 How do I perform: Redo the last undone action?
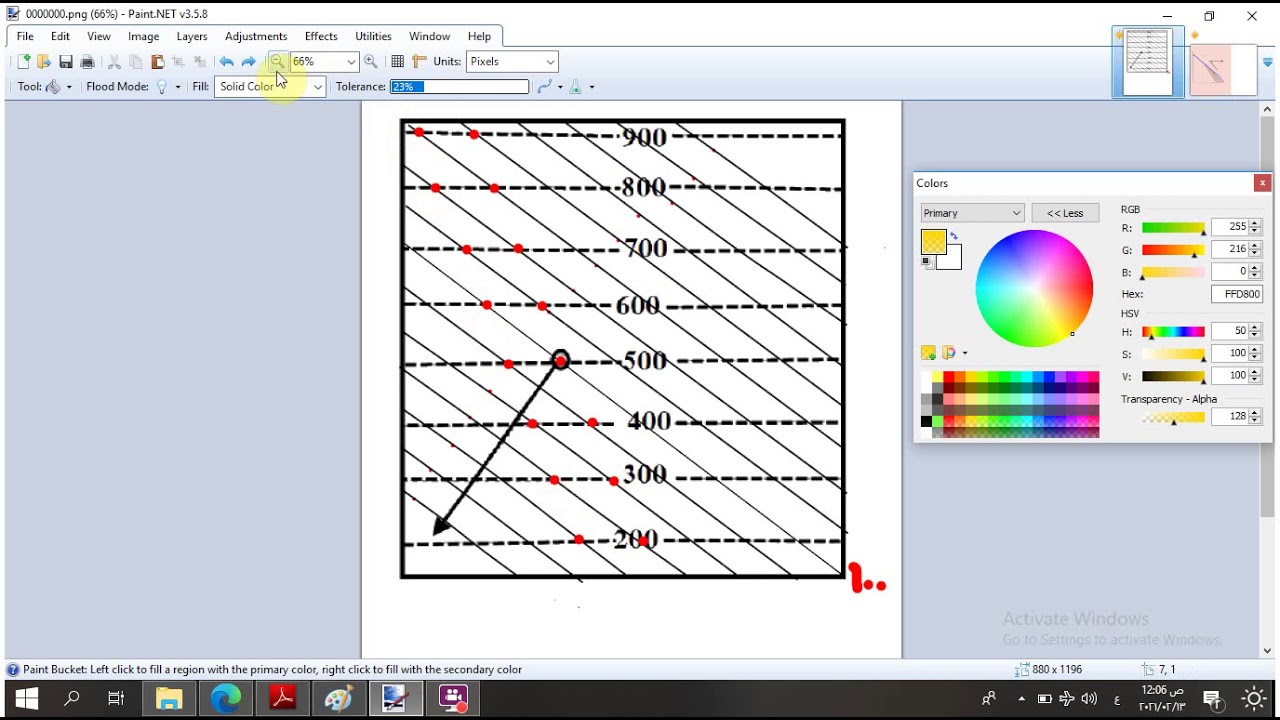248,62
